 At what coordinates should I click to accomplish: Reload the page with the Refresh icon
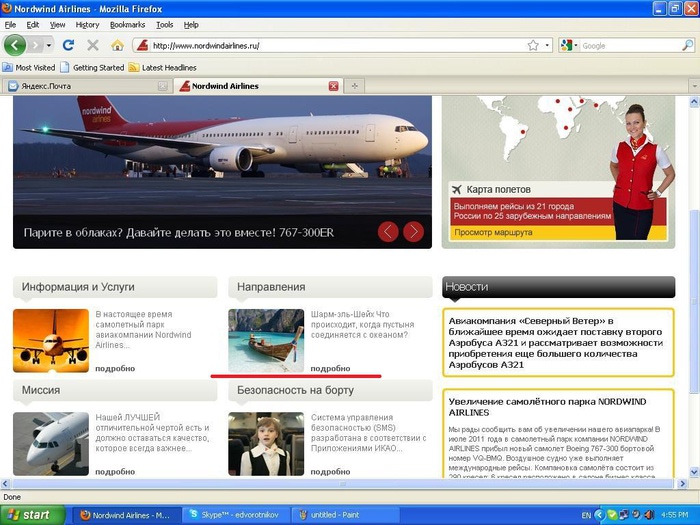[x=68, y=45]
